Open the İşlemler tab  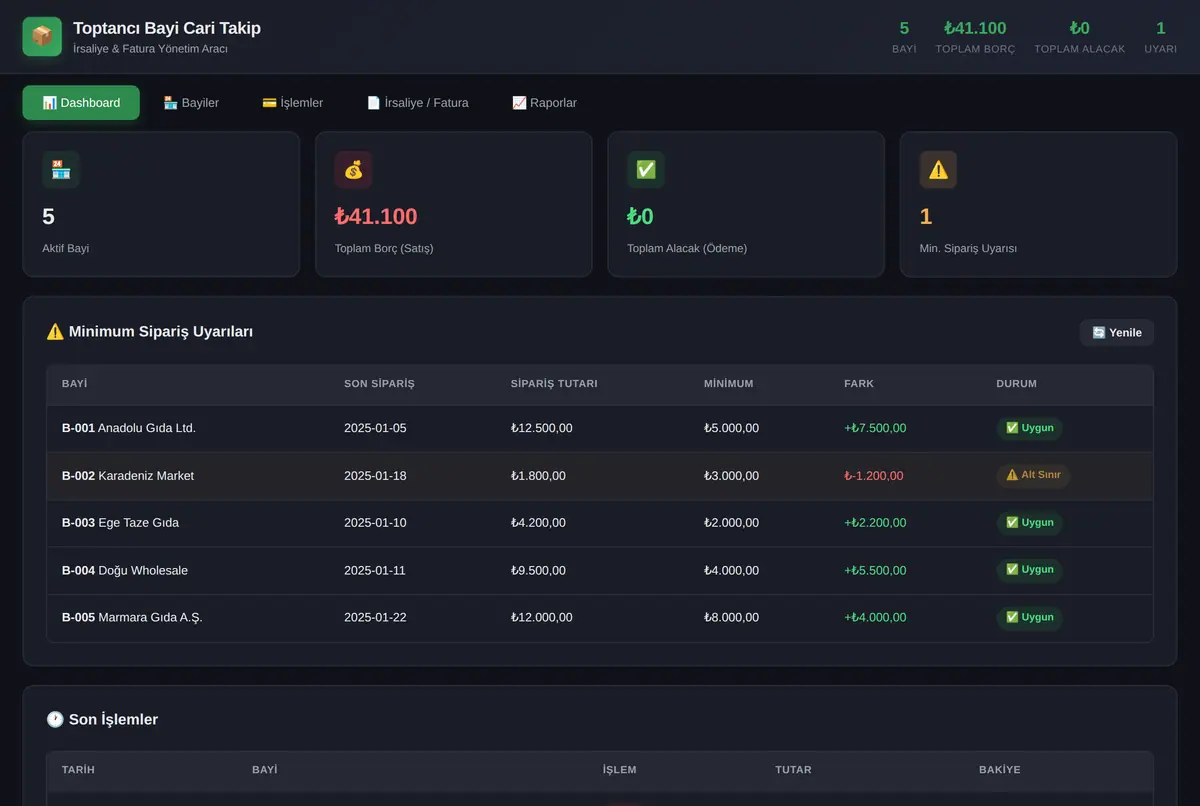[x=293, y=103]
